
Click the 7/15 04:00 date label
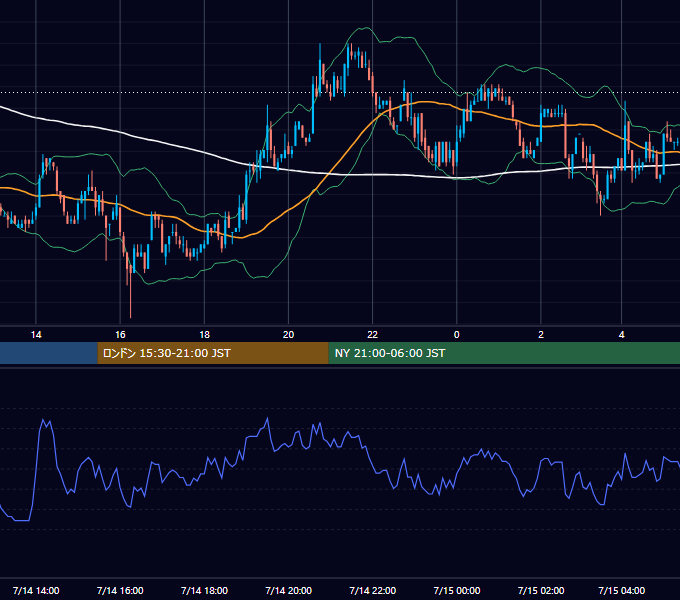click(621, 590)
